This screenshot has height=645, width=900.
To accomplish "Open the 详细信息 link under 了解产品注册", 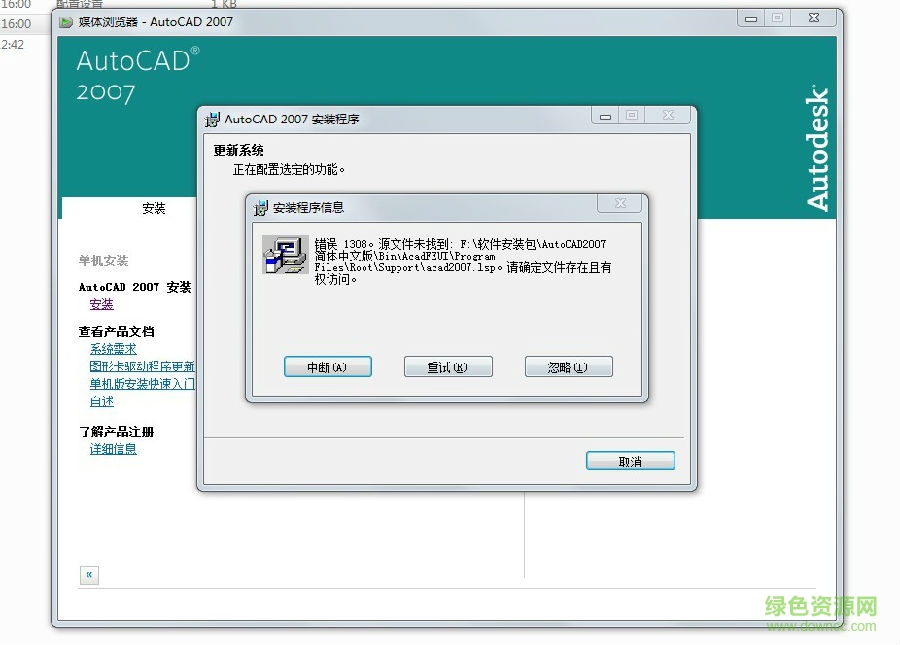I will [112, 449].
